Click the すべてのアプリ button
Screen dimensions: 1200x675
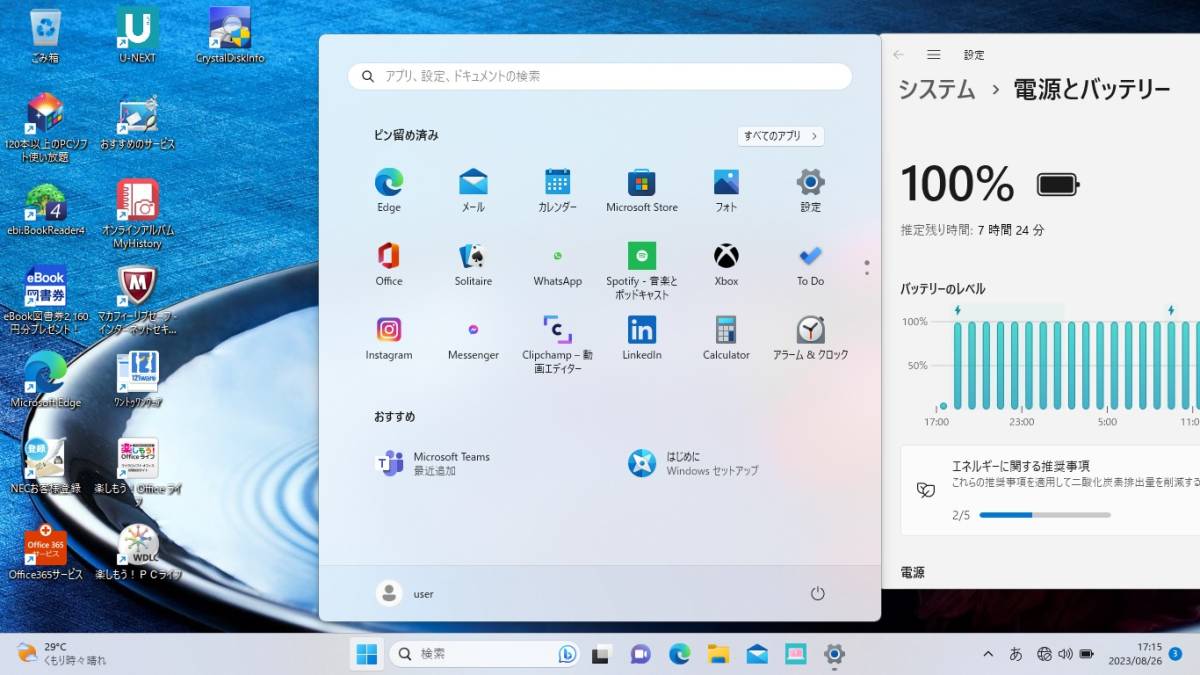coord(781,136)
